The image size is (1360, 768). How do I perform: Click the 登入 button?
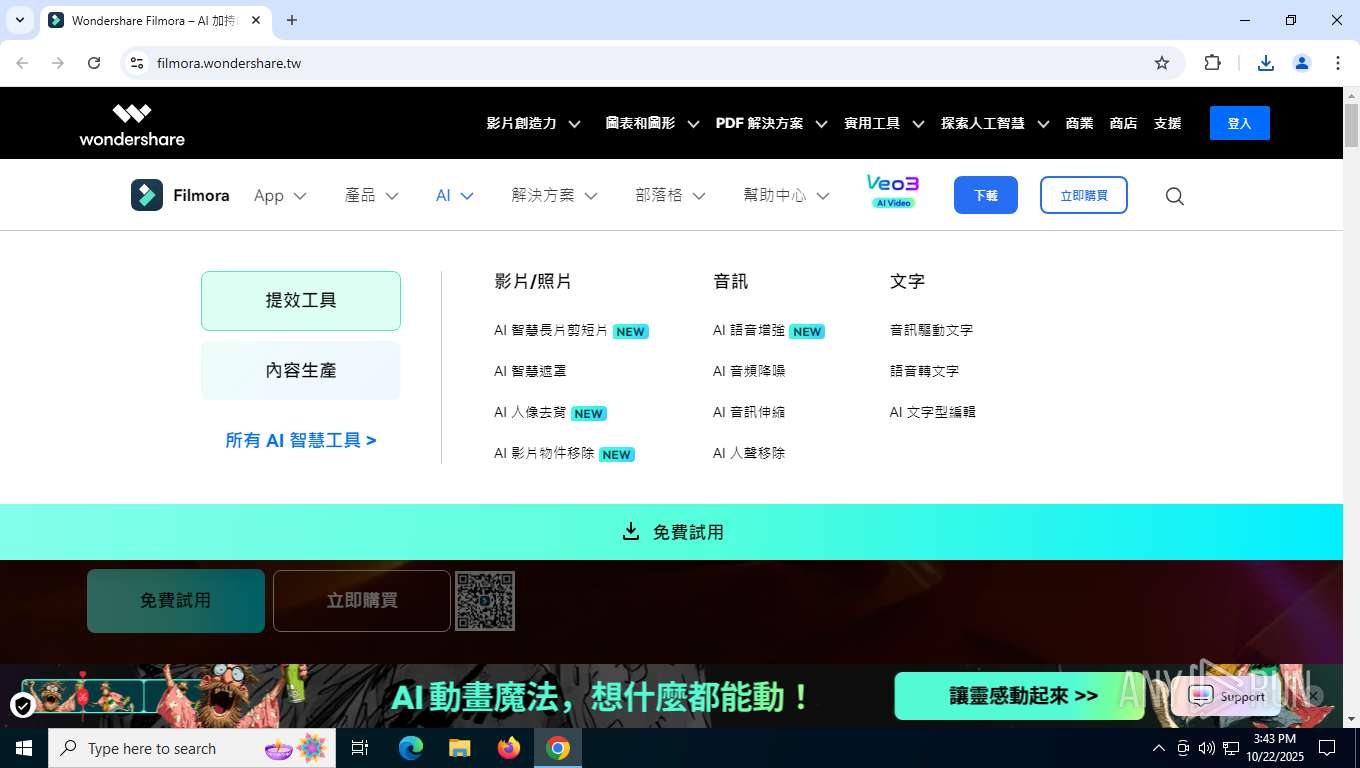(1240, 123)
